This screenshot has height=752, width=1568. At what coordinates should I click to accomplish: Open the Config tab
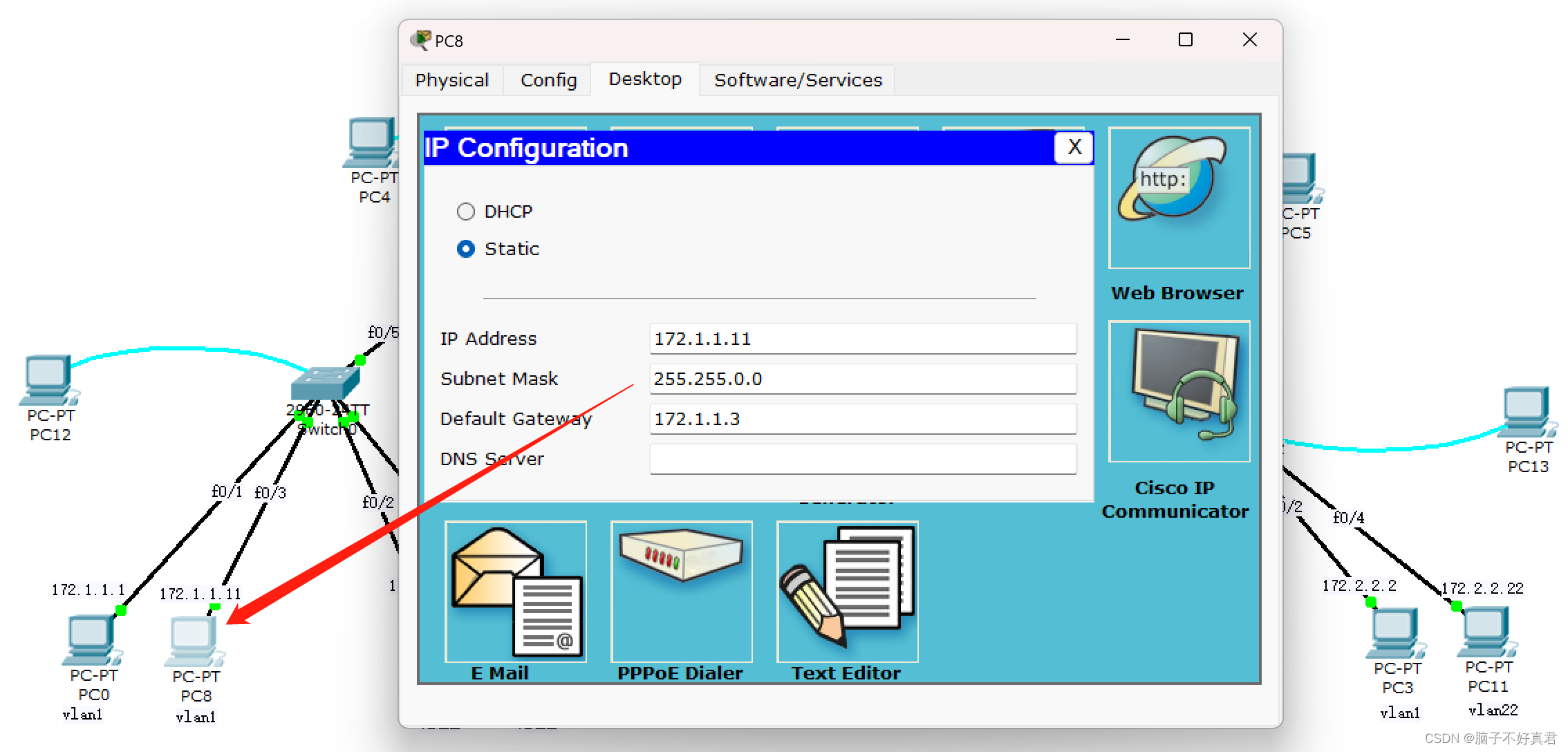[x=548, y=80]
